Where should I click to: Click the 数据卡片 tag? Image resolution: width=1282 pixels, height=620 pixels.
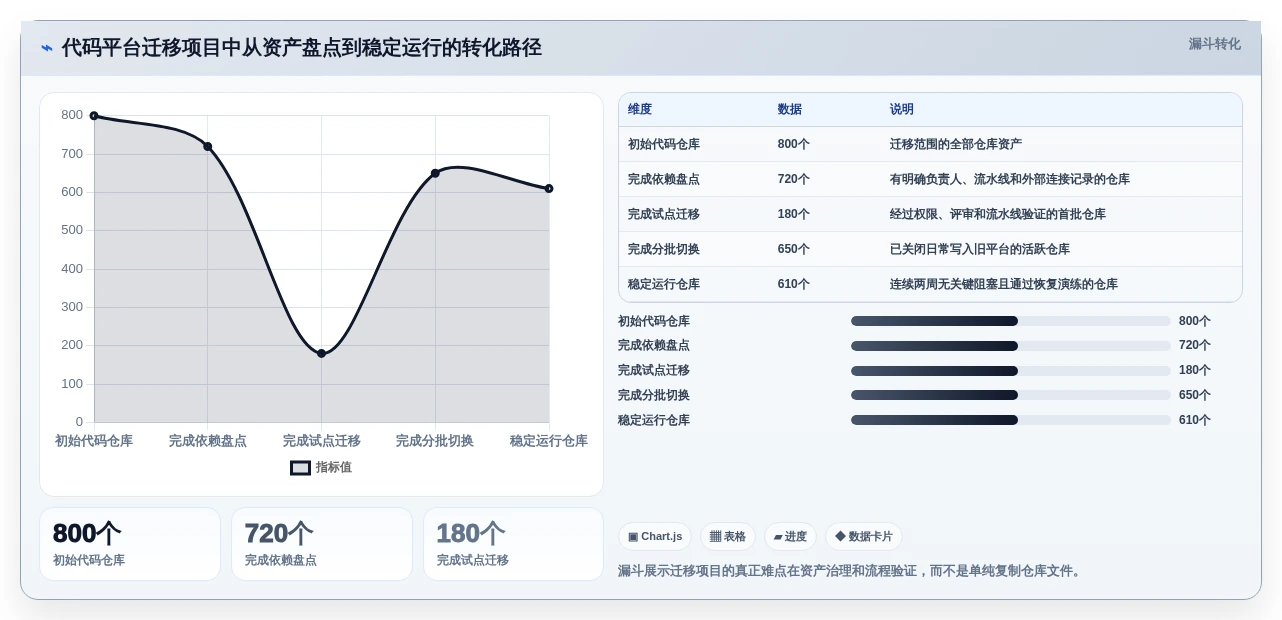click(x=863, y=536)
